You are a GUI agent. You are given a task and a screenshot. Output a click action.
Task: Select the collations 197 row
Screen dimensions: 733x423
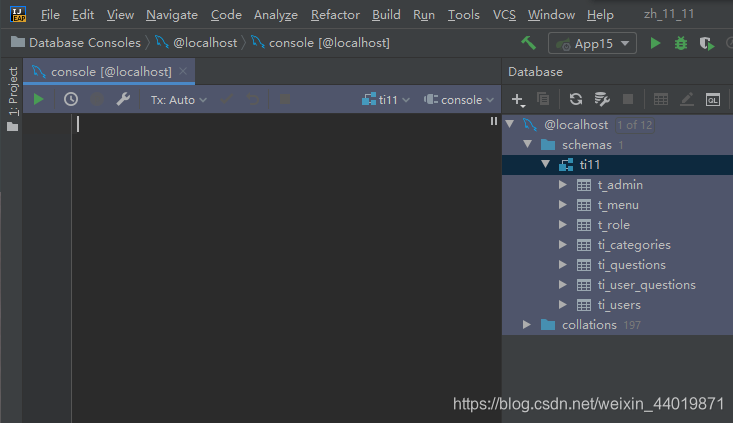(618, 324)
